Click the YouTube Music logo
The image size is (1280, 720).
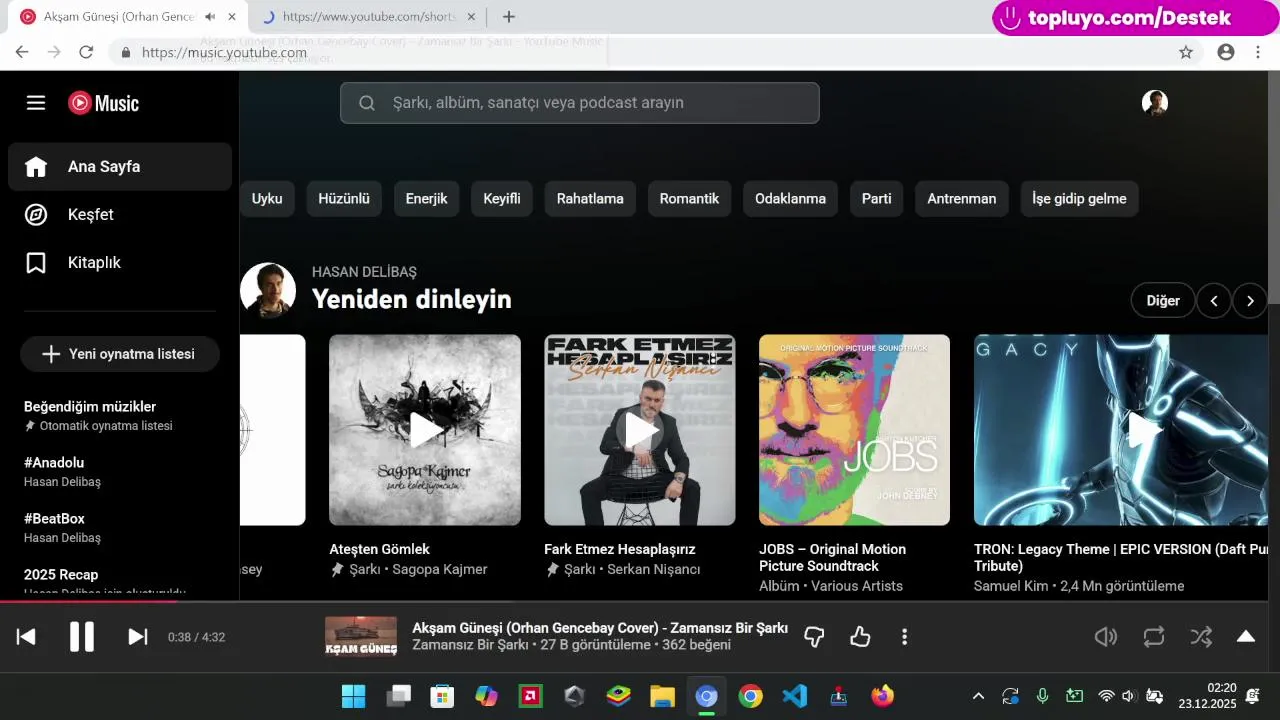[104, 103]
